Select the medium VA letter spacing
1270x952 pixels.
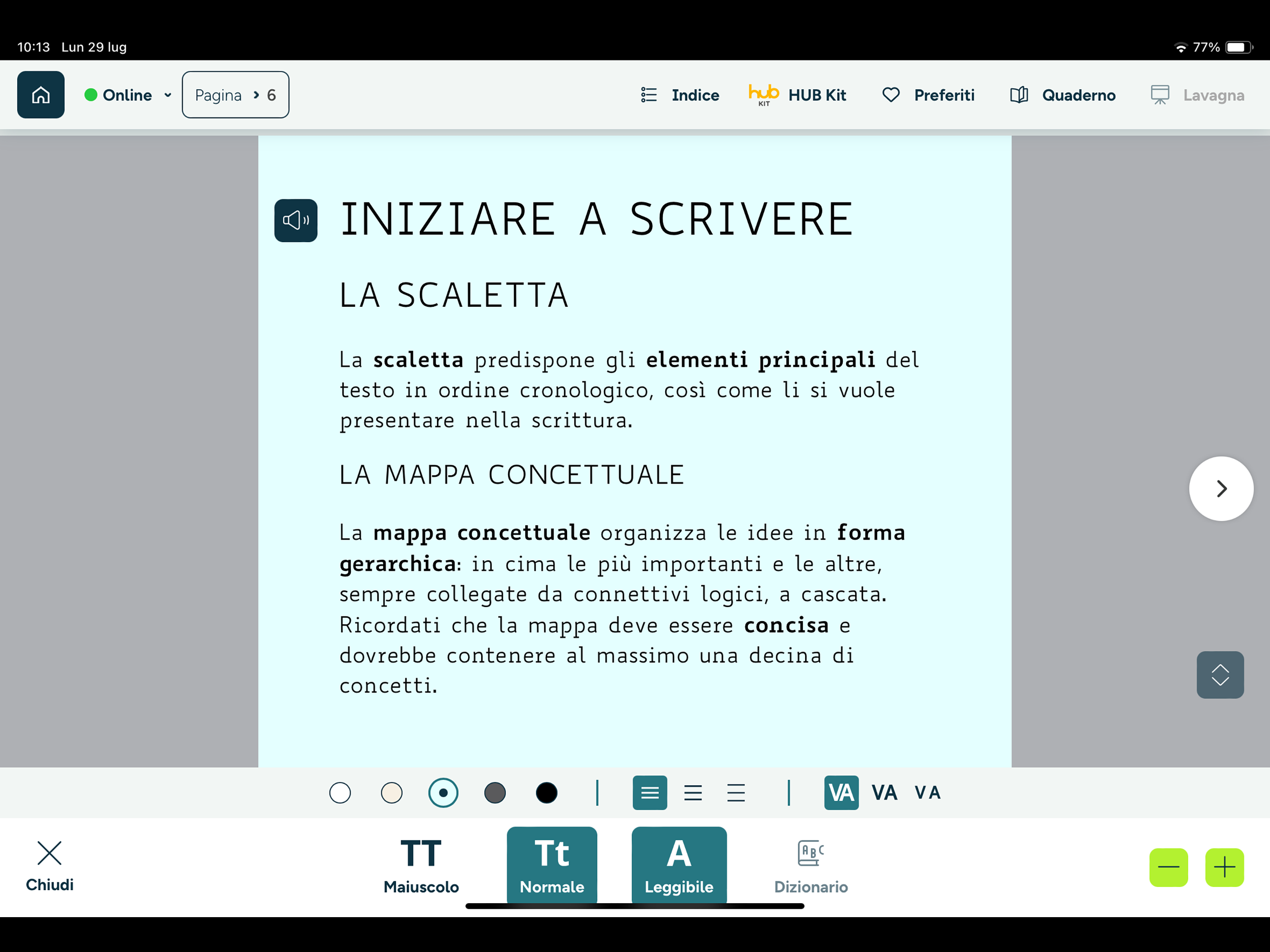[x=884, y=793]
